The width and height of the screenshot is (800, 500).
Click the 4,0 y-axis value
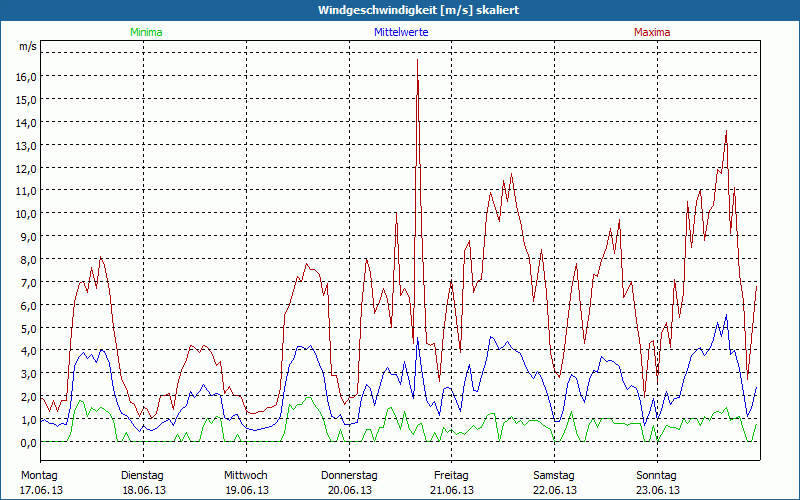click(x=30, y=351)
